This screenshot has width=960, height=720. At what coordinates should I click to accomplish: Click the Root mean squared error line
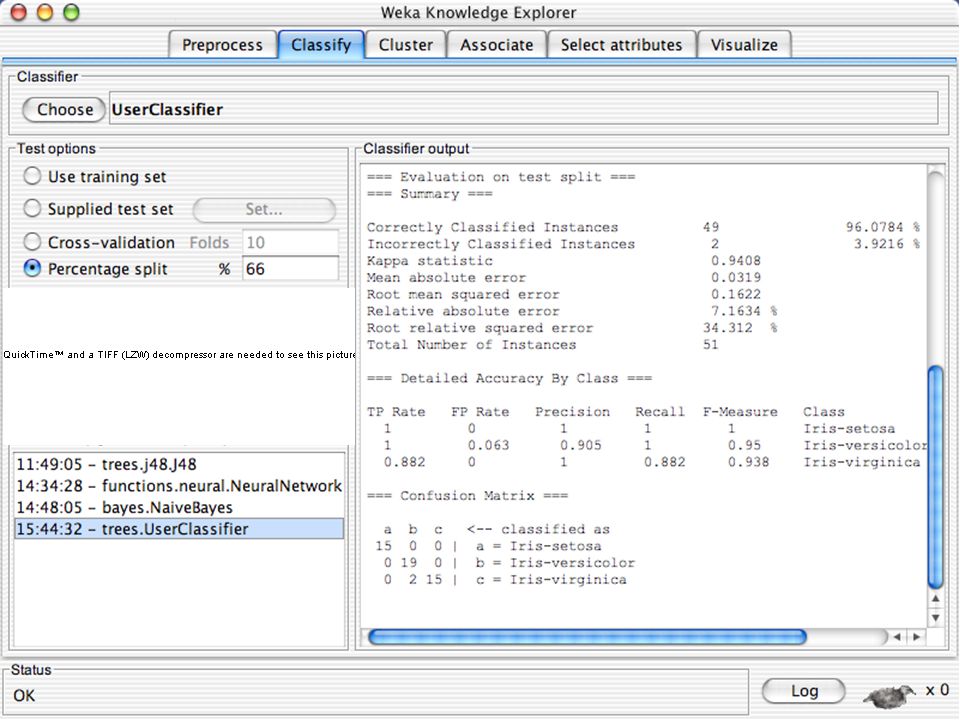click(564, 294)
